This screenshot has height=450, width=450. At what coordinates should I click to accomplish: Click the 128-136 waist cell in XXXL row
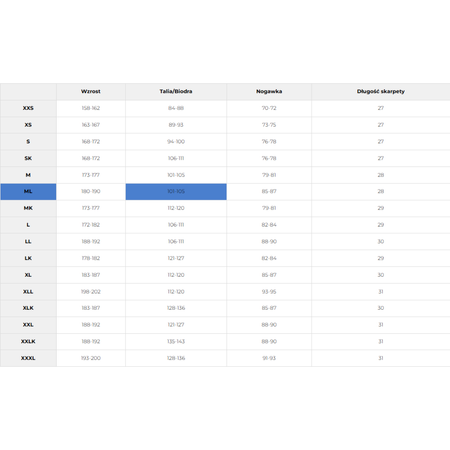[x=176, y=358]
